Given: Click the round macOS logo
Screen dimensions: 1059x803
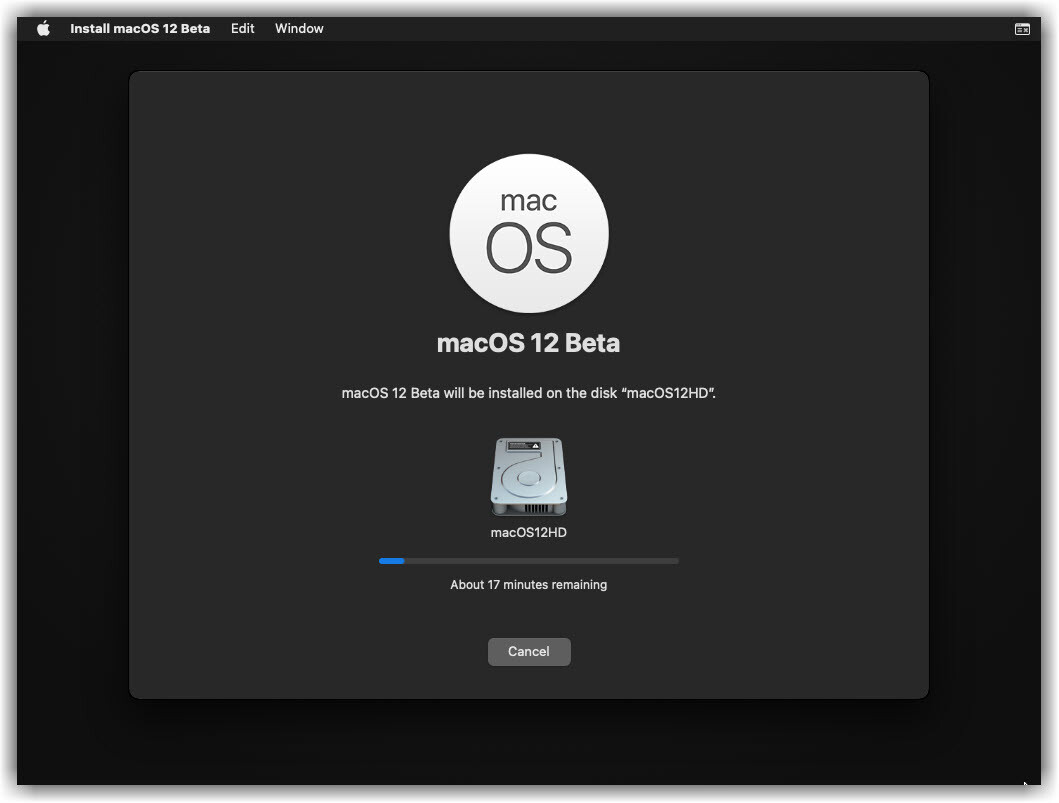Looking at the screenshot, I should (x=529, y=233).
